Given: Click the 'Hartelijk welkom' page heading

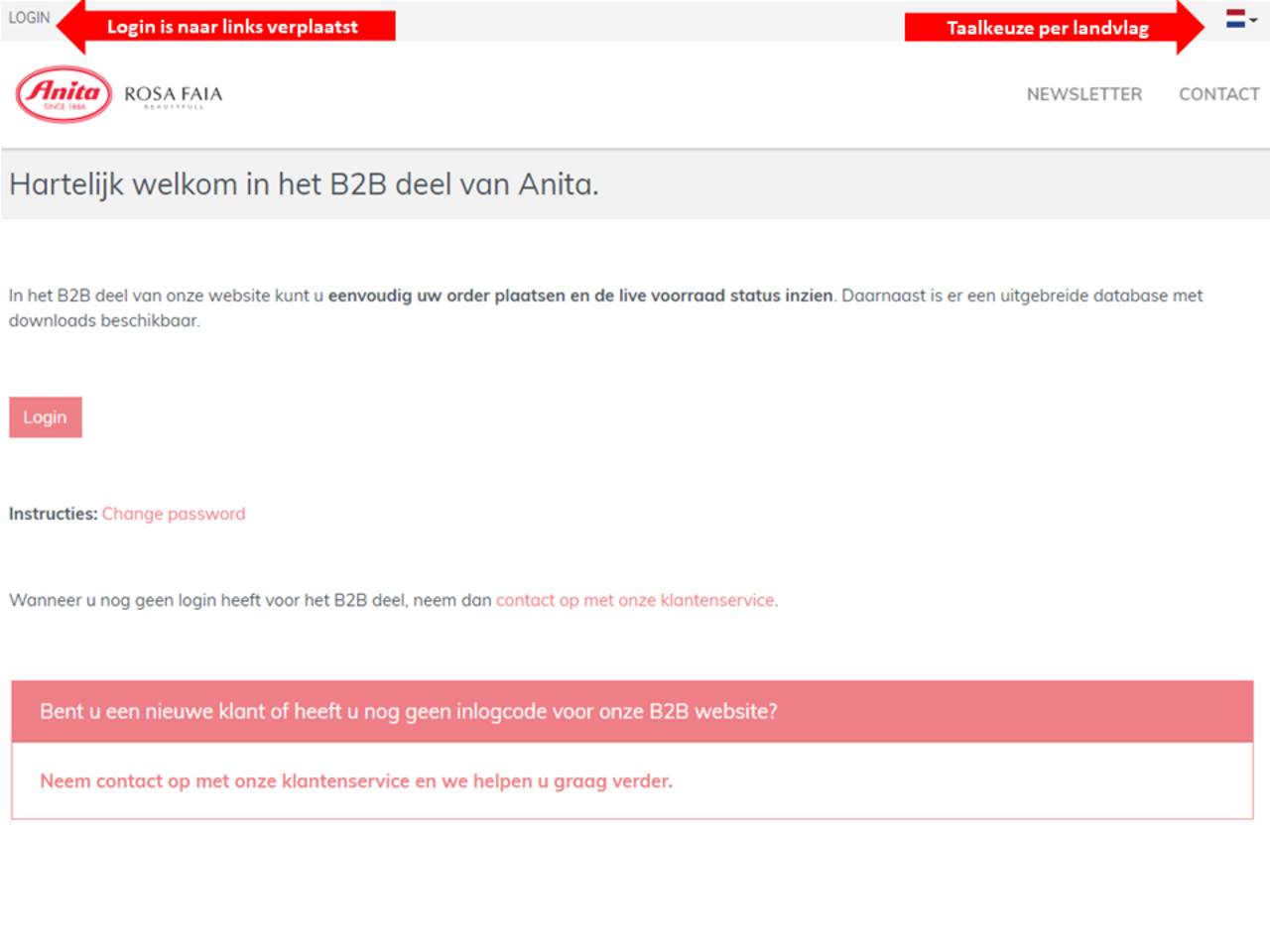Looking at the screenshot, I should [304, 184].
